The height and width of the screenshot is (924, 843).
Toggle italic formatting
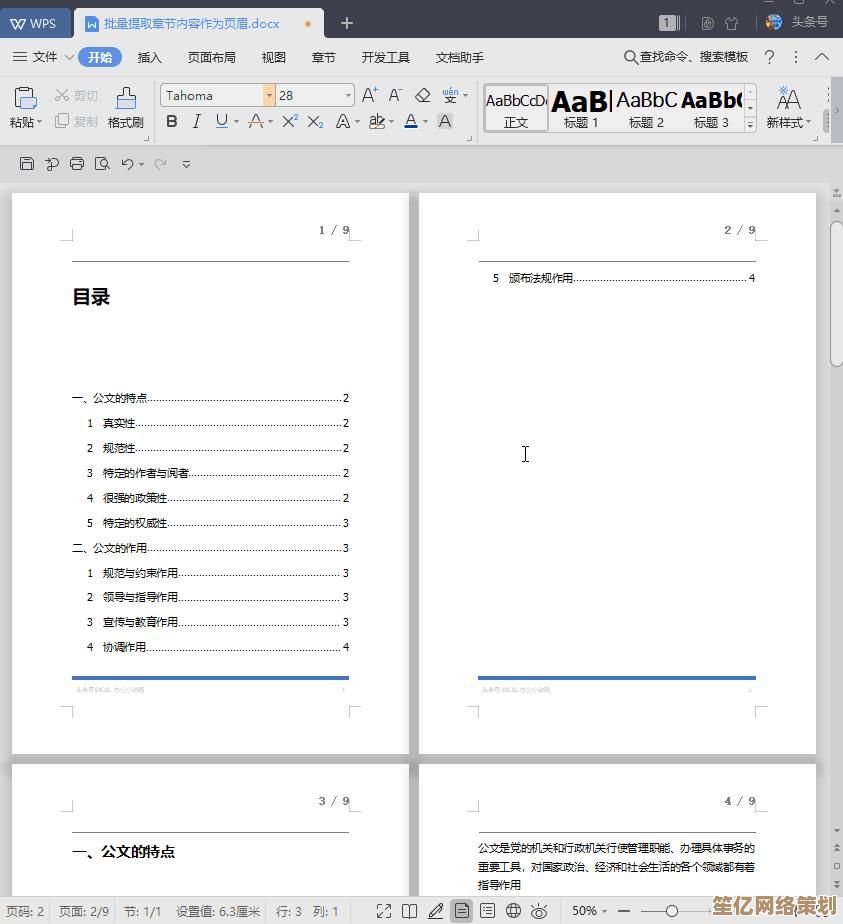click(x=197, y=121)
